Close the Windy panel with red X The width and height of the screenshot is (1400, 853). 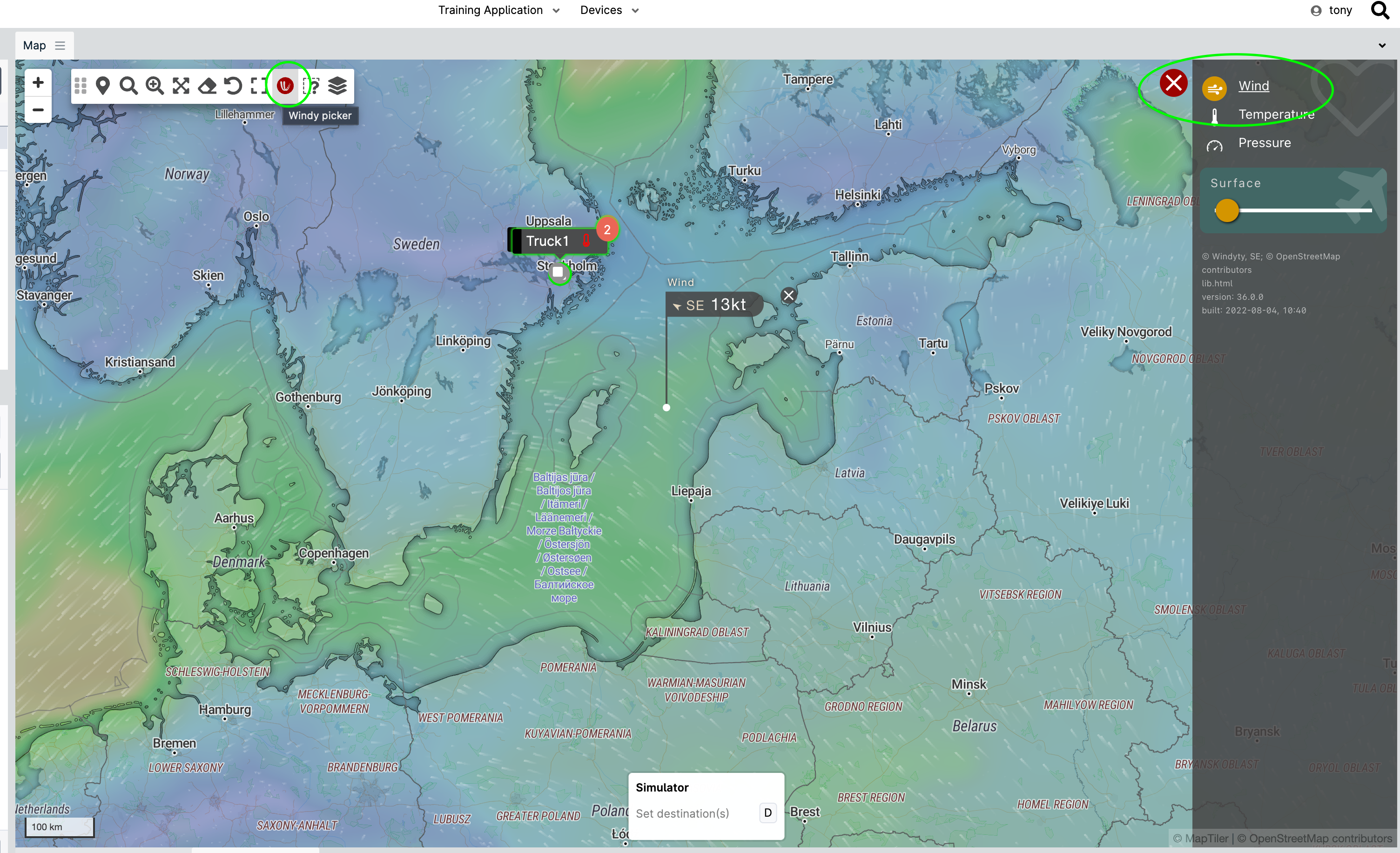1173,83
